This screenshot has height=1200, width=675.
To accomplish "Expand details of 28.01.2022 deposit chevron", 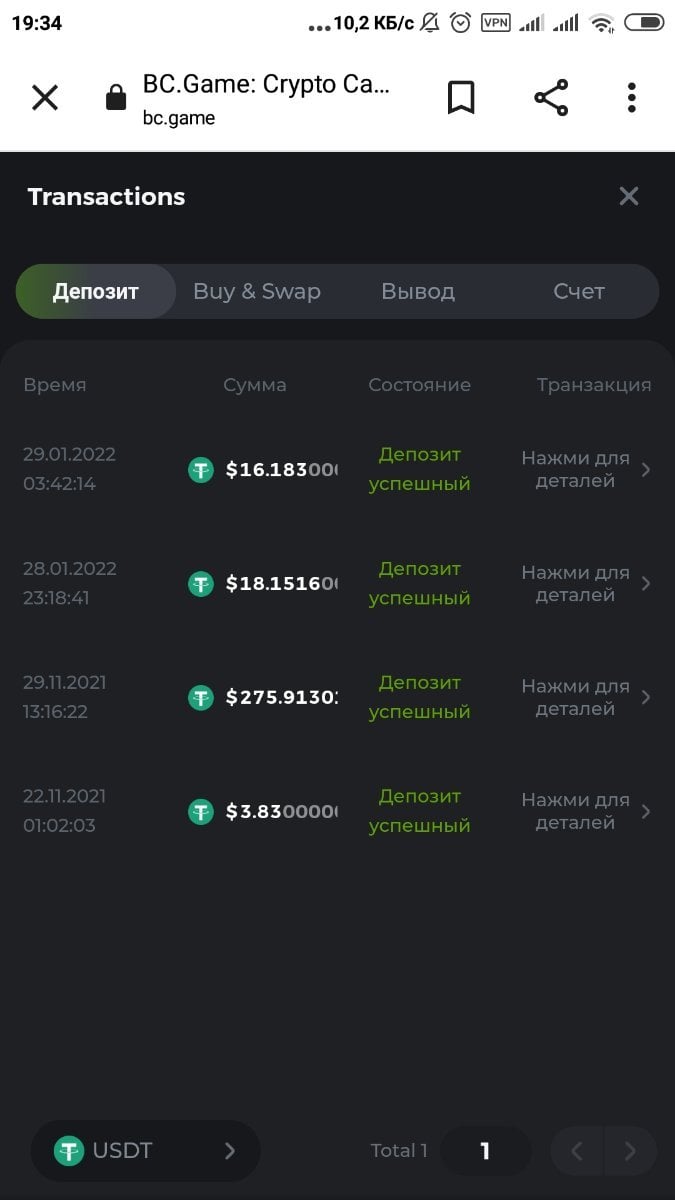I will tap(646, 584).
